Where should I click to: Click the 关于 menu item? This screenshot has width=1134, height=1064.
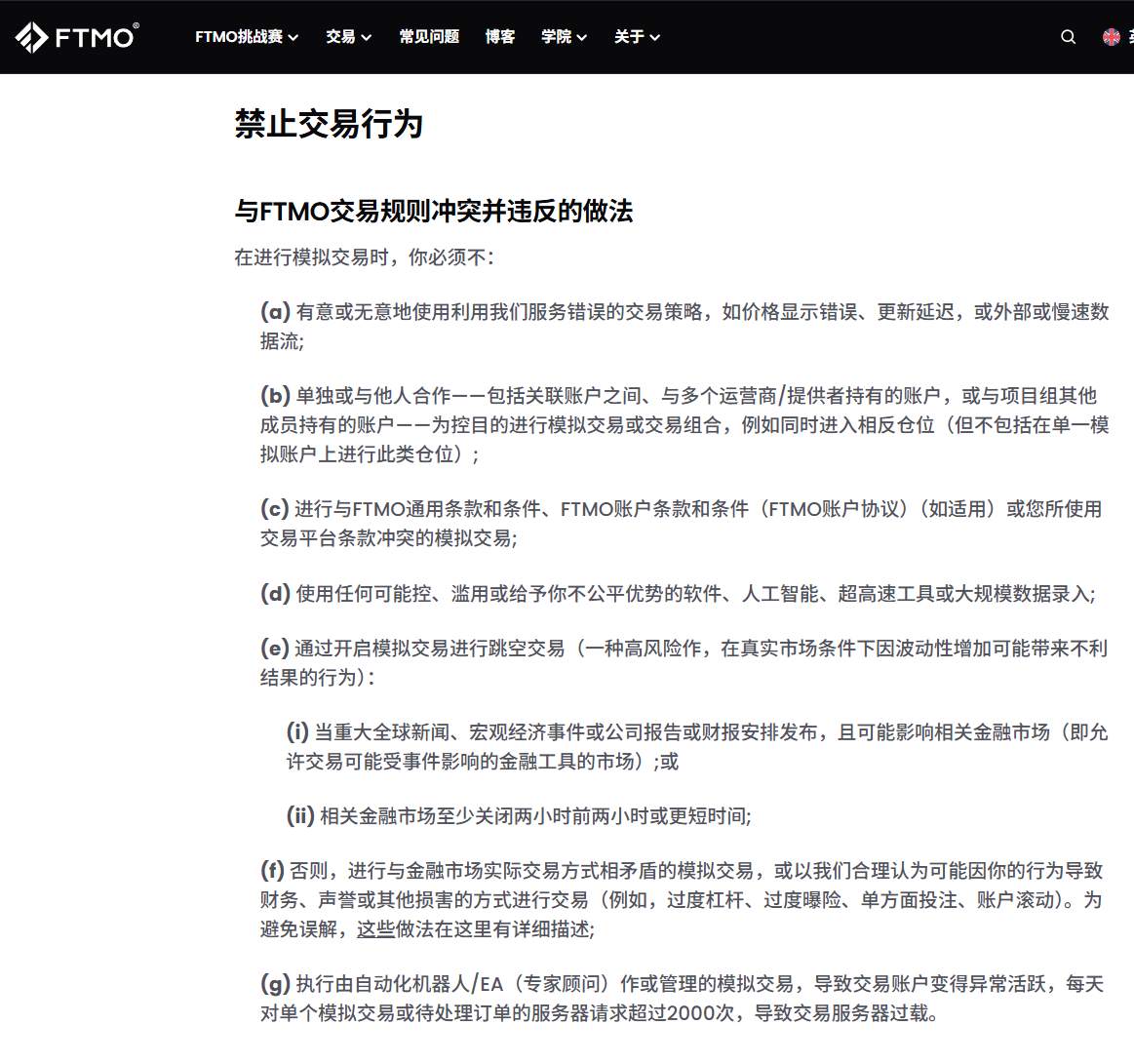[x=628, y=37]
